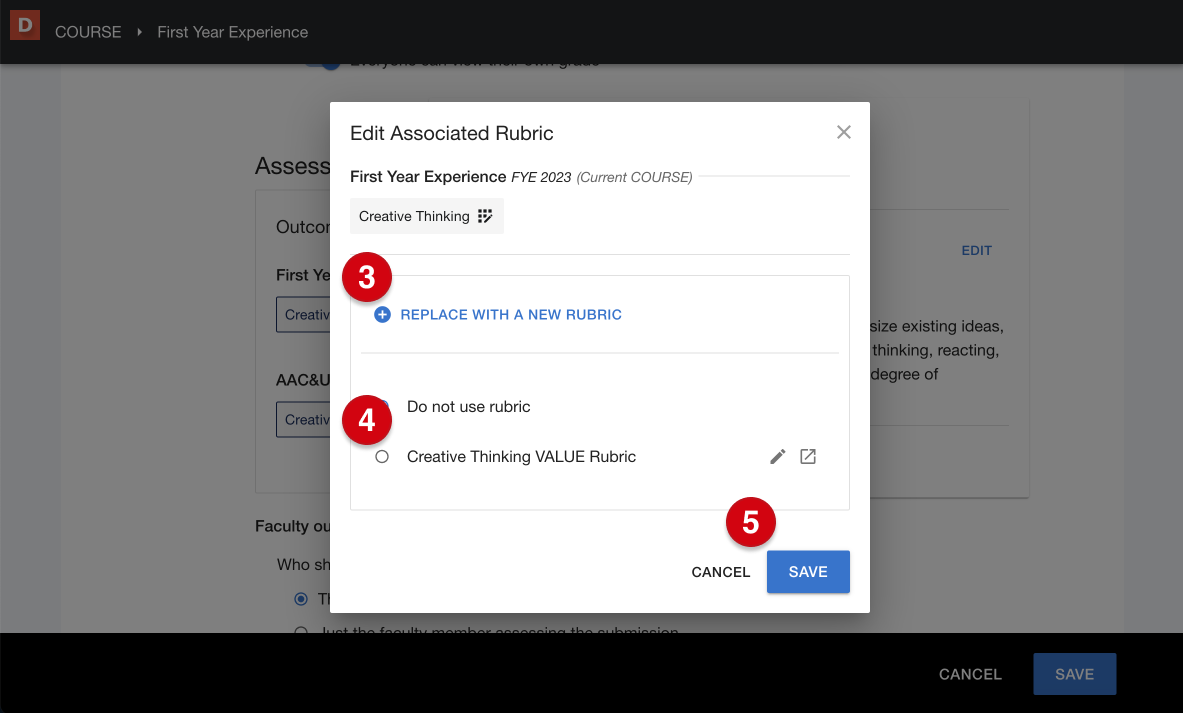Select first faculty outcome radio on background page
Image resolution: width=1183 pixels, height=713 pixels.
pyautogui.click(x=301, y=599)
